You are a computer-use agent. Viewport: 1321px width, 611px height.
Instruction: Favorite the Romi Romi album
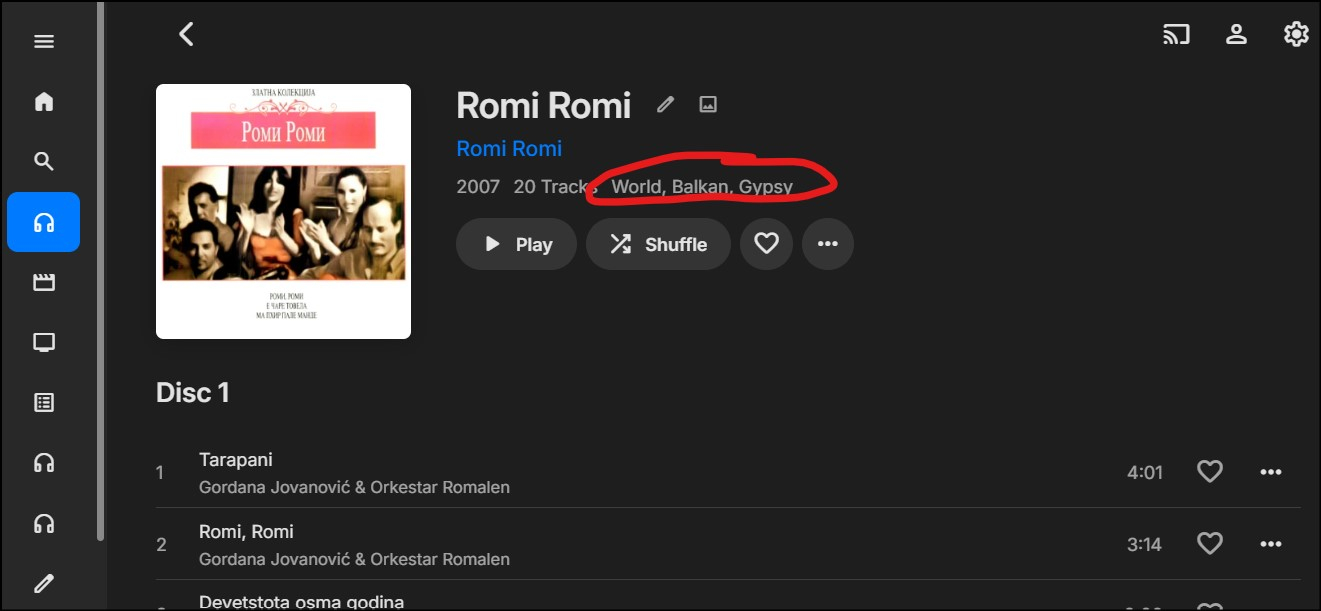[x=766, y=244]
